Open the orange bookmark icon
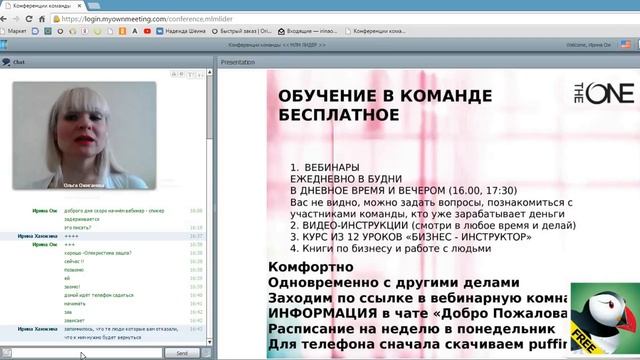The height and width of the screenshot is (360, 640). (x=122, y=31)
